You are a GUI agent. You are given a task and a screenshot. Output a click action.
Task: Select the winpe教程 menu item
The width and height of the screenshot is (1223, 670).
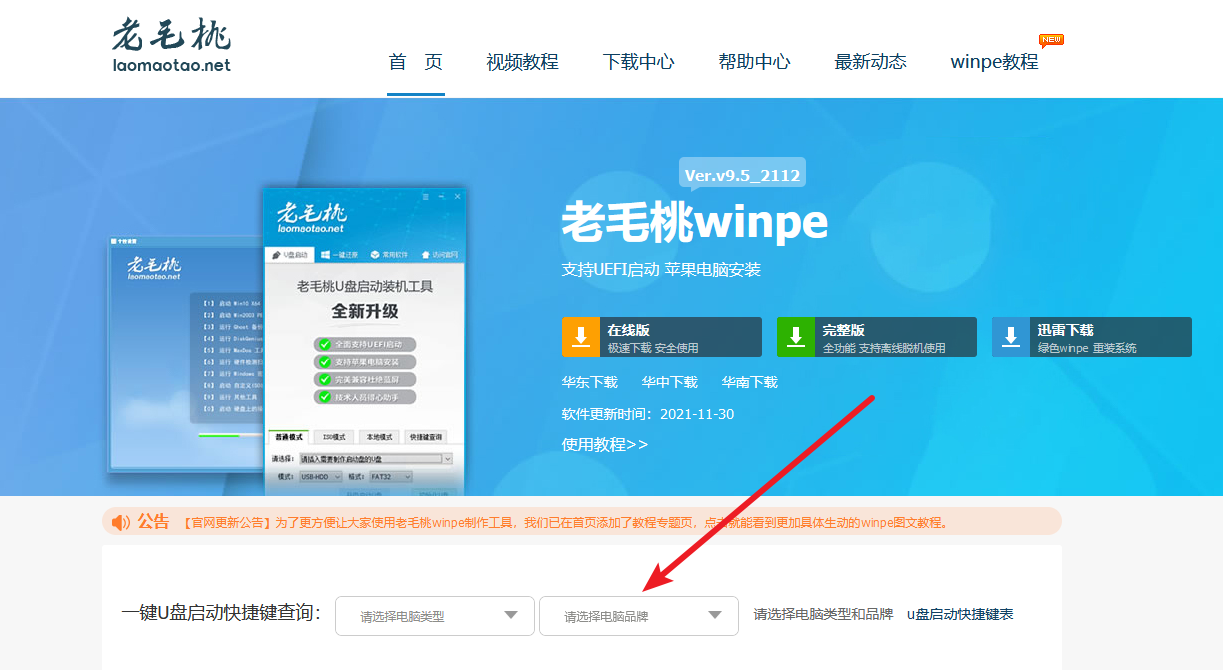point(994,62)
